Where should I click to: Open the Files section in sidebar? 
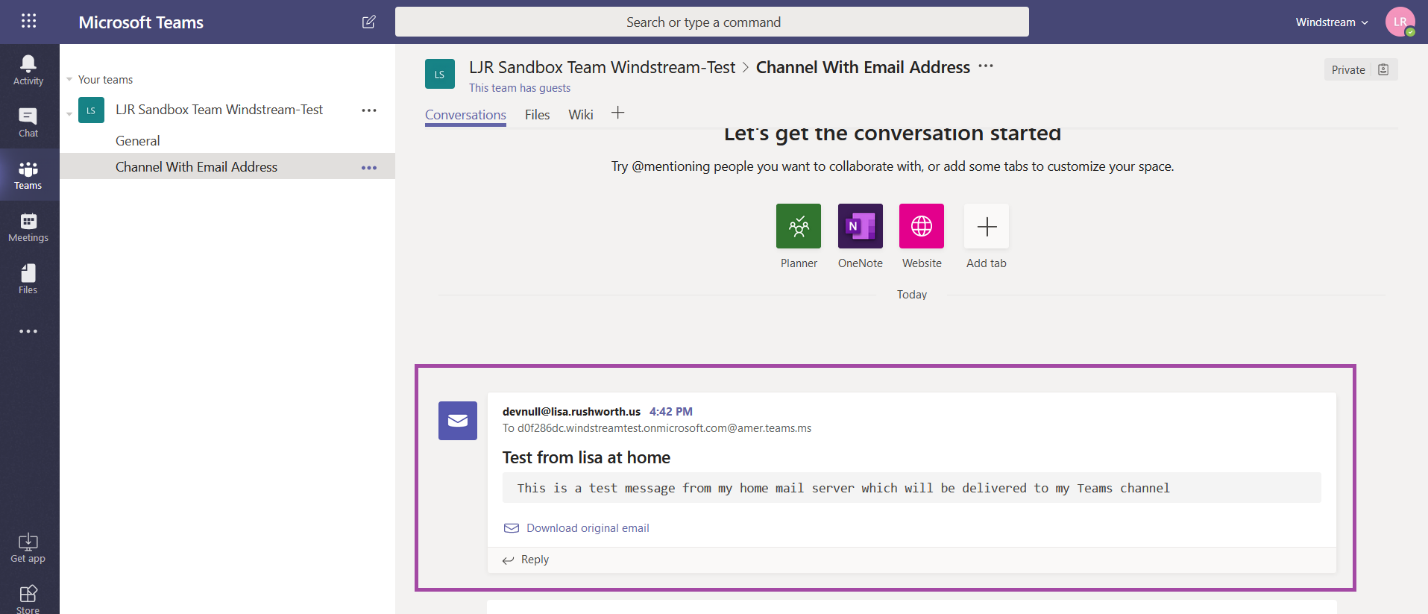28,279
